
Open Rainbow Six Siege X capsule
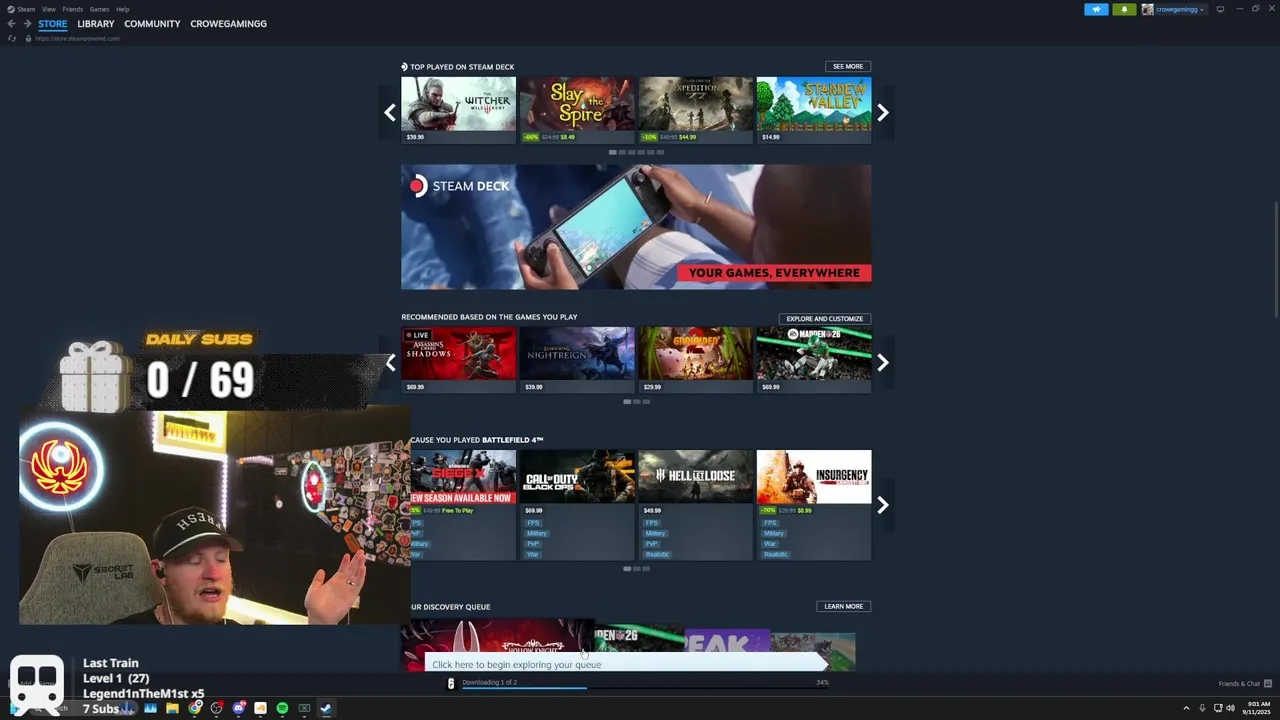tap(463, 505)
